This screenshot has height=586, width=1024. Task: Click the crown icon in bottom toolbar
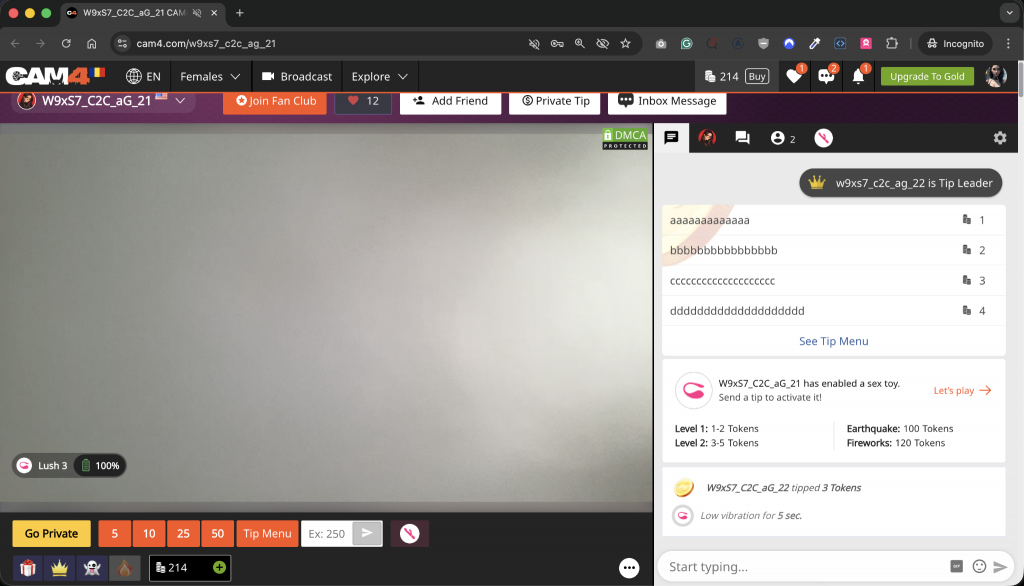[x=59, y=567]
